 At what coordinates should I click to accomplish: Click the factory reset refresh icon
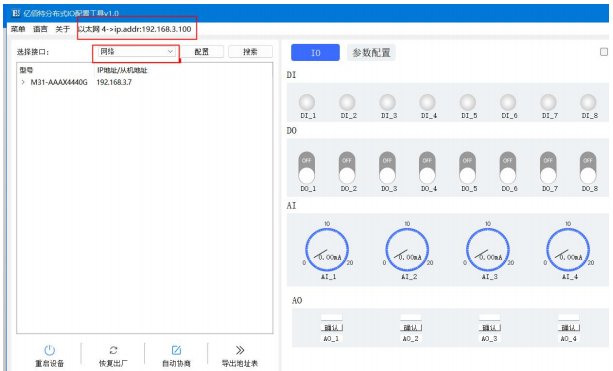pyautogui.click(x=113, y=350)
